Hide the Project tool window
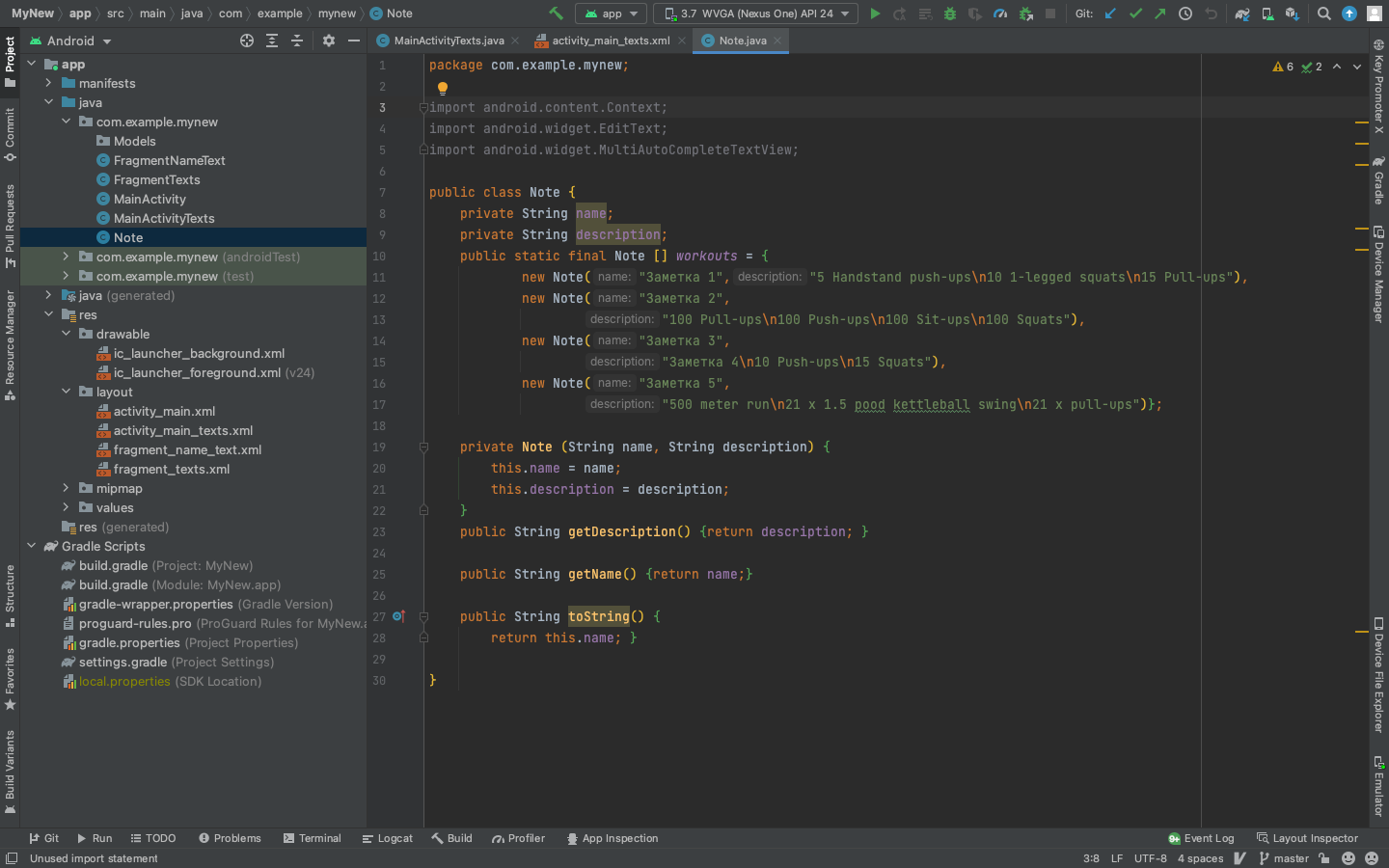Viewport: 1389px width, 868px height. (x=354, y=41)
